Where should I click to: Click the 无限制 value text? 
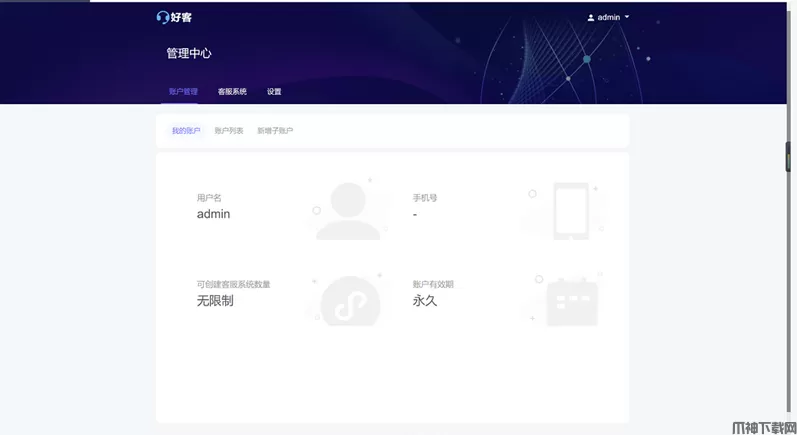pos(215,301)
